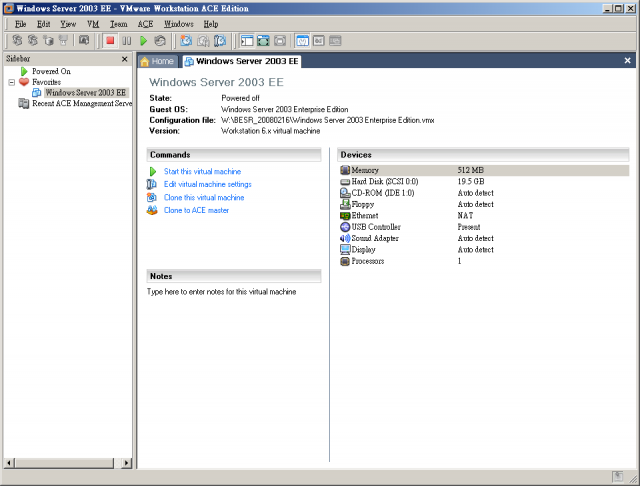This screenshot has height=486, width=640.
Task: Select Recent ACE Management Servers item
Action: point(82,104)
